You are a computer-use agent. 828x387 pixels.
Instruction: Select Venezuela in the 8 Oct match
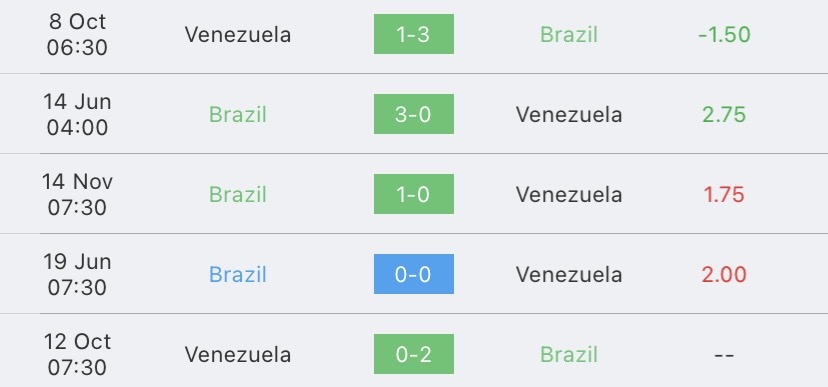[x=238, y=35]
